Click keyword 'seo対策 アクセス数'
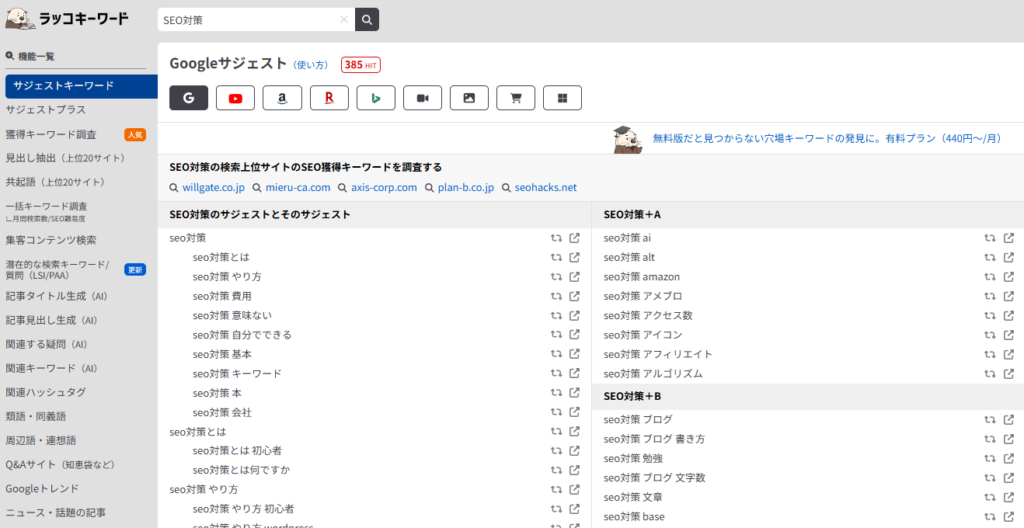Image resolution: width=1024 pixels, height=528 pixels. point(648,316)
